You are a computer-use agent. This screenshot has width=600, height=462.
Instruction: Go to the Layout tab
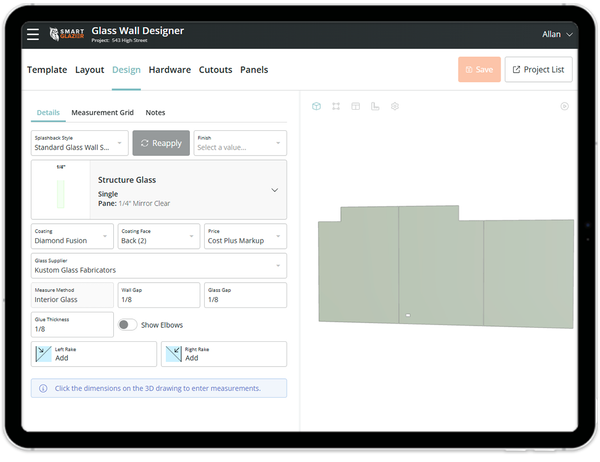90,70
